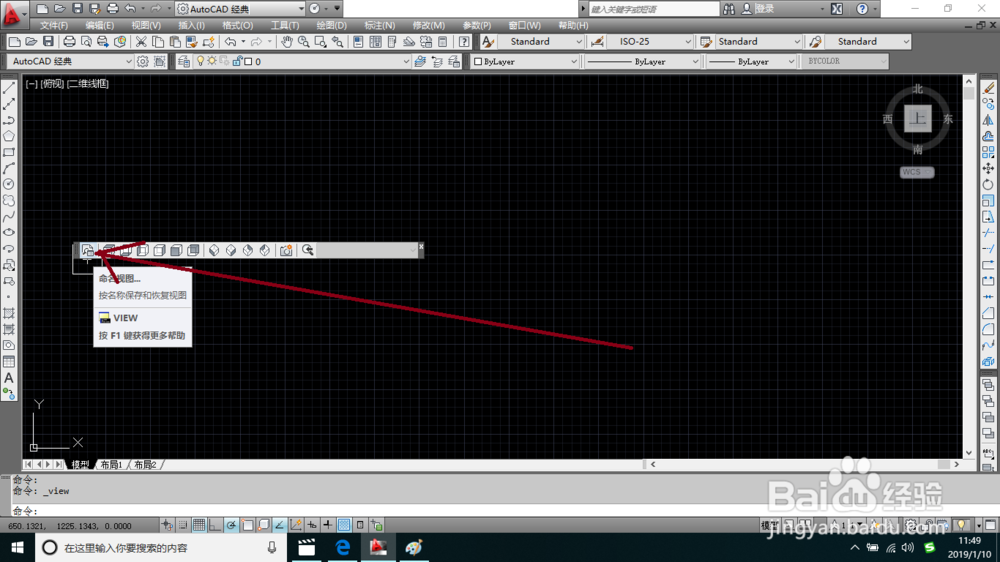1000x562 pixels.
Task: Select the Rectangle draw tool
Action: tap(9, 152)
